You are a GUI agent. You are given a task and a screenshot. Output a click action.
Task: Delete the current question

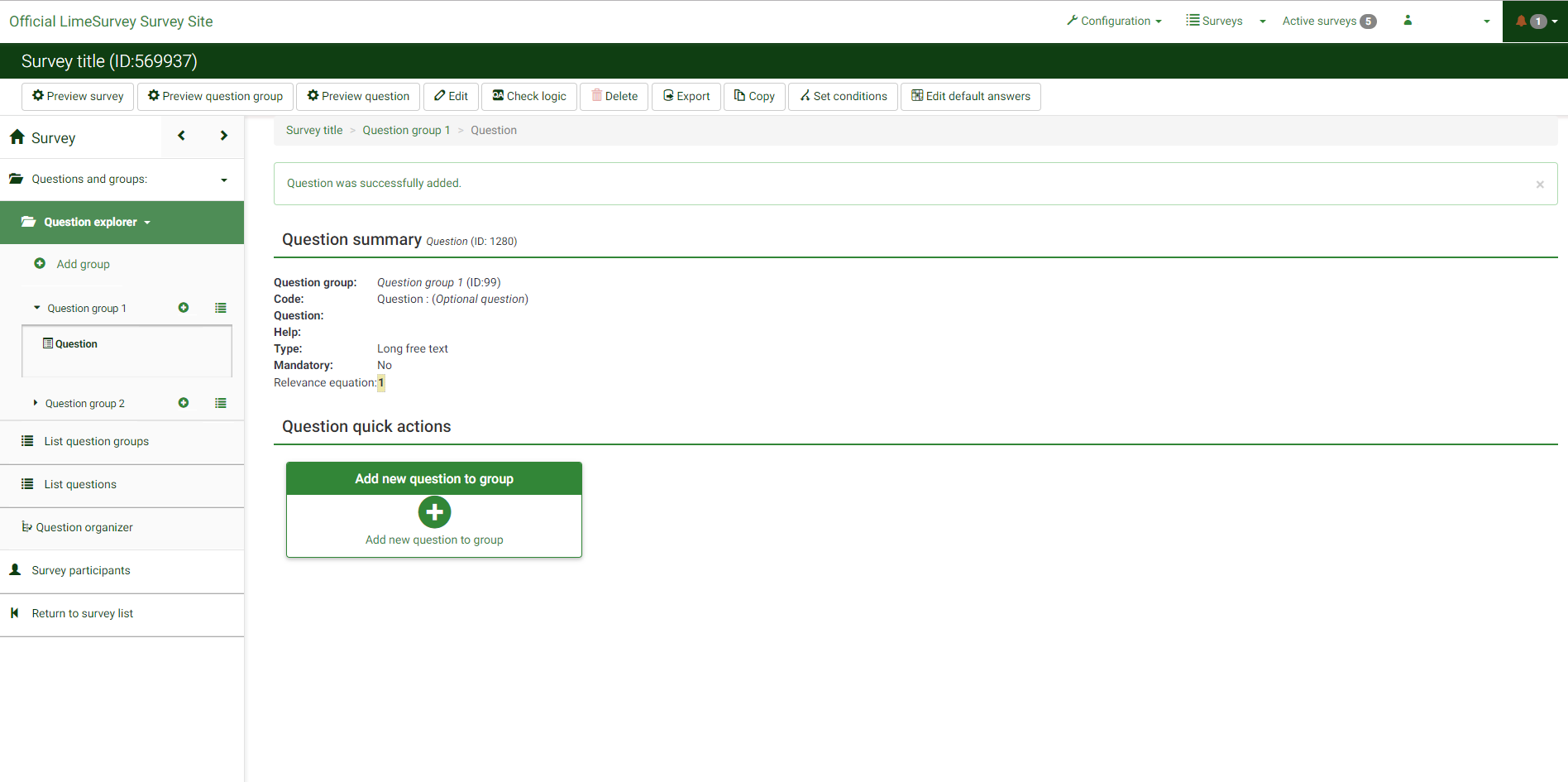614,96
